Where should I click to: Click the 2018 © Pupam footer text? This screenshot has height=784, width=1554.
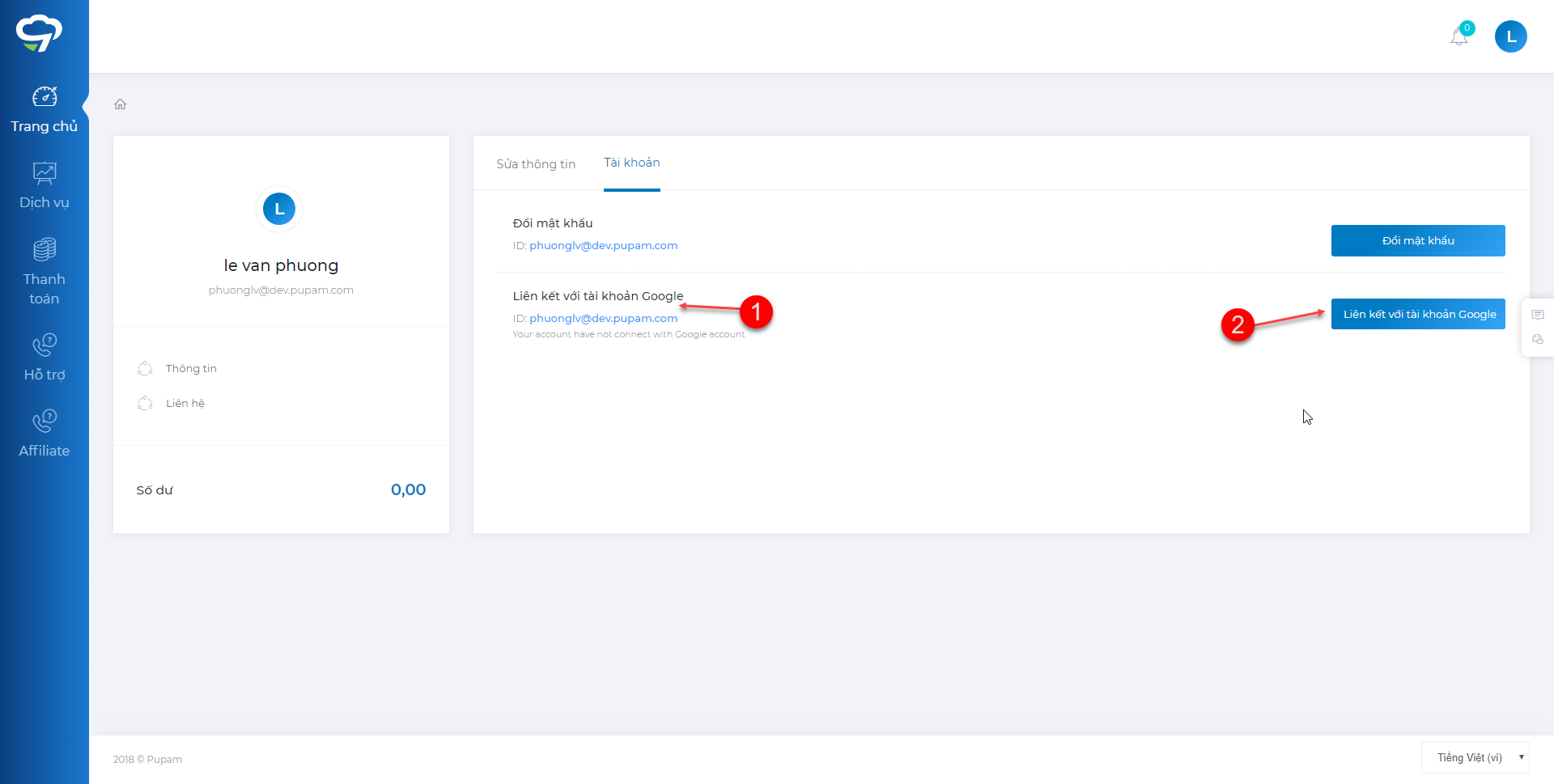(147, 759)
